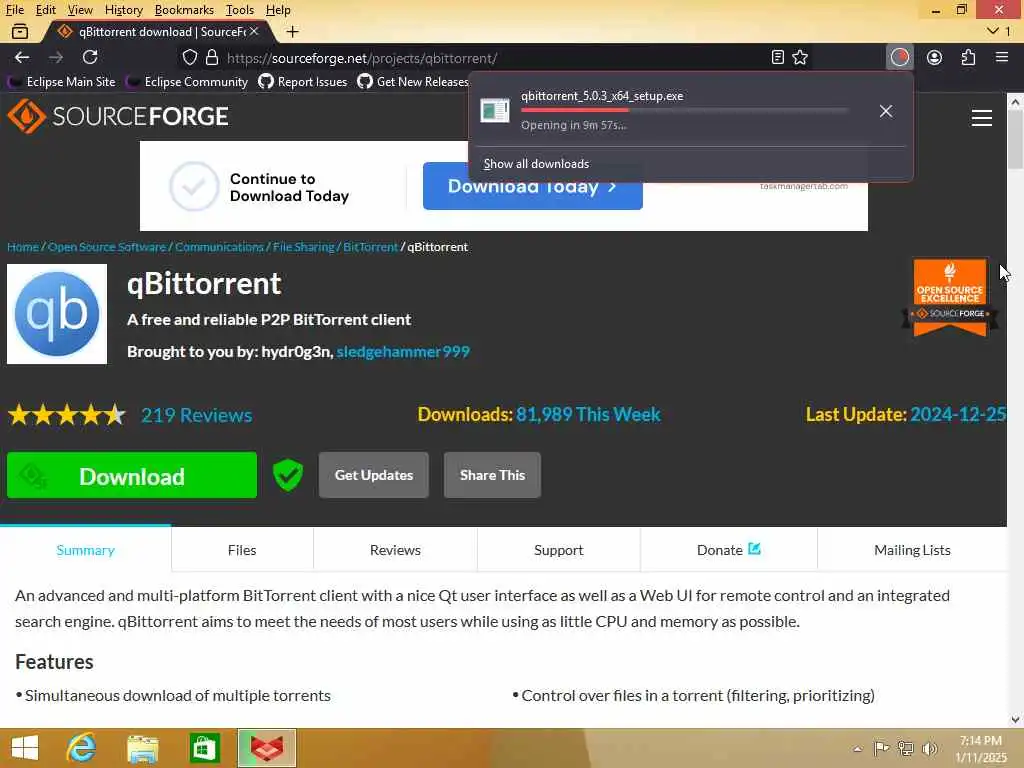Image resolution: width=1024 pixels, height=768 pixels.
Task: Click the Open Source Excellence badge
Action: pyautogui.click(x=950, y=298)
